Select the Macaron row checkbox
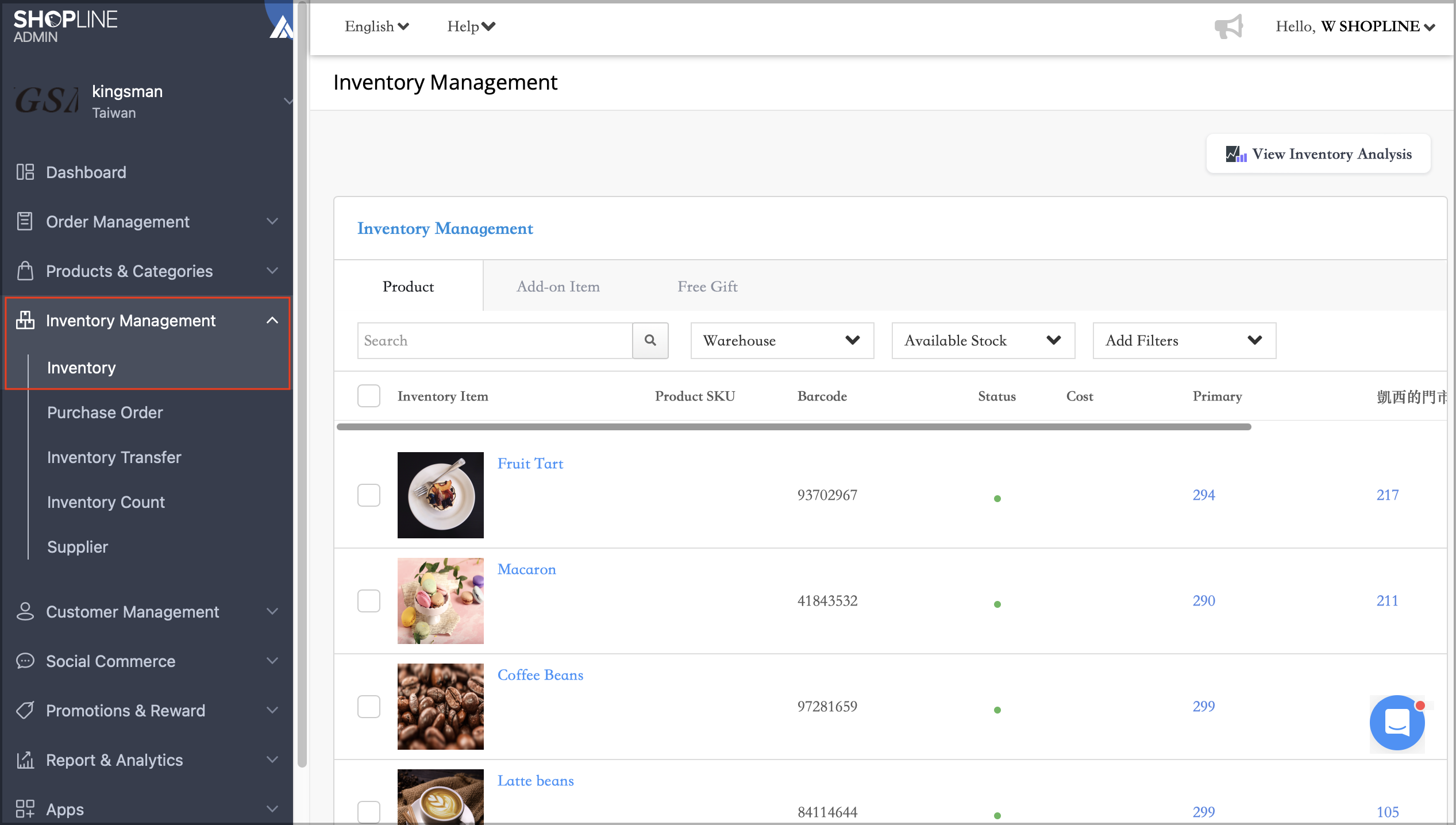The height and width of the screenshot is (825, 1456). (x=369, y=600)
